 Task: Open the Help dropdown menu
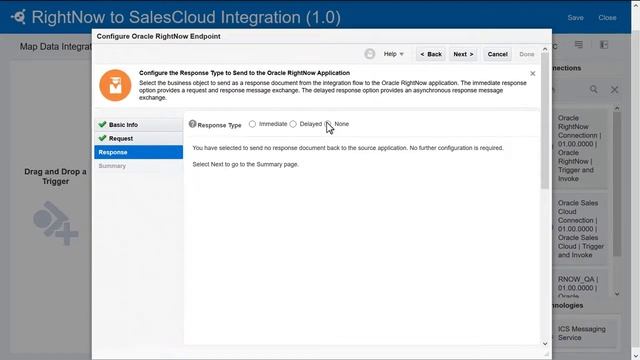[393, 54]
